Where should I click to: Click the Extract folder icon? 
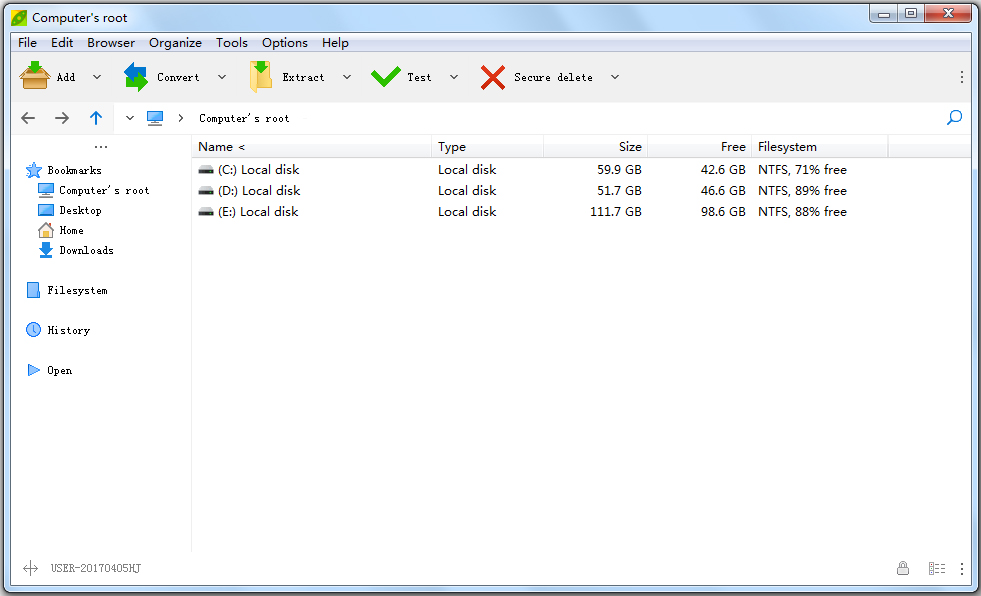[x=260, y=77]
